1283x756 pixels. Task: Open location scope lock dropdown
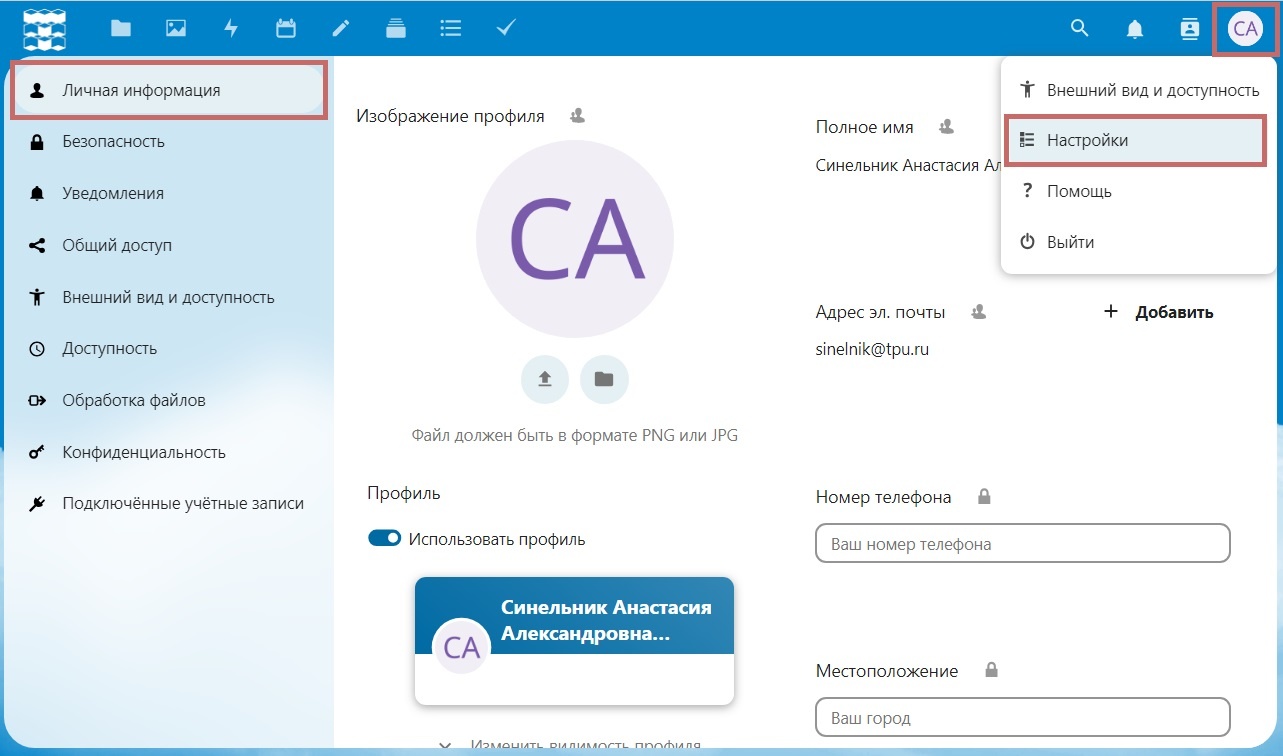[991, 670]
